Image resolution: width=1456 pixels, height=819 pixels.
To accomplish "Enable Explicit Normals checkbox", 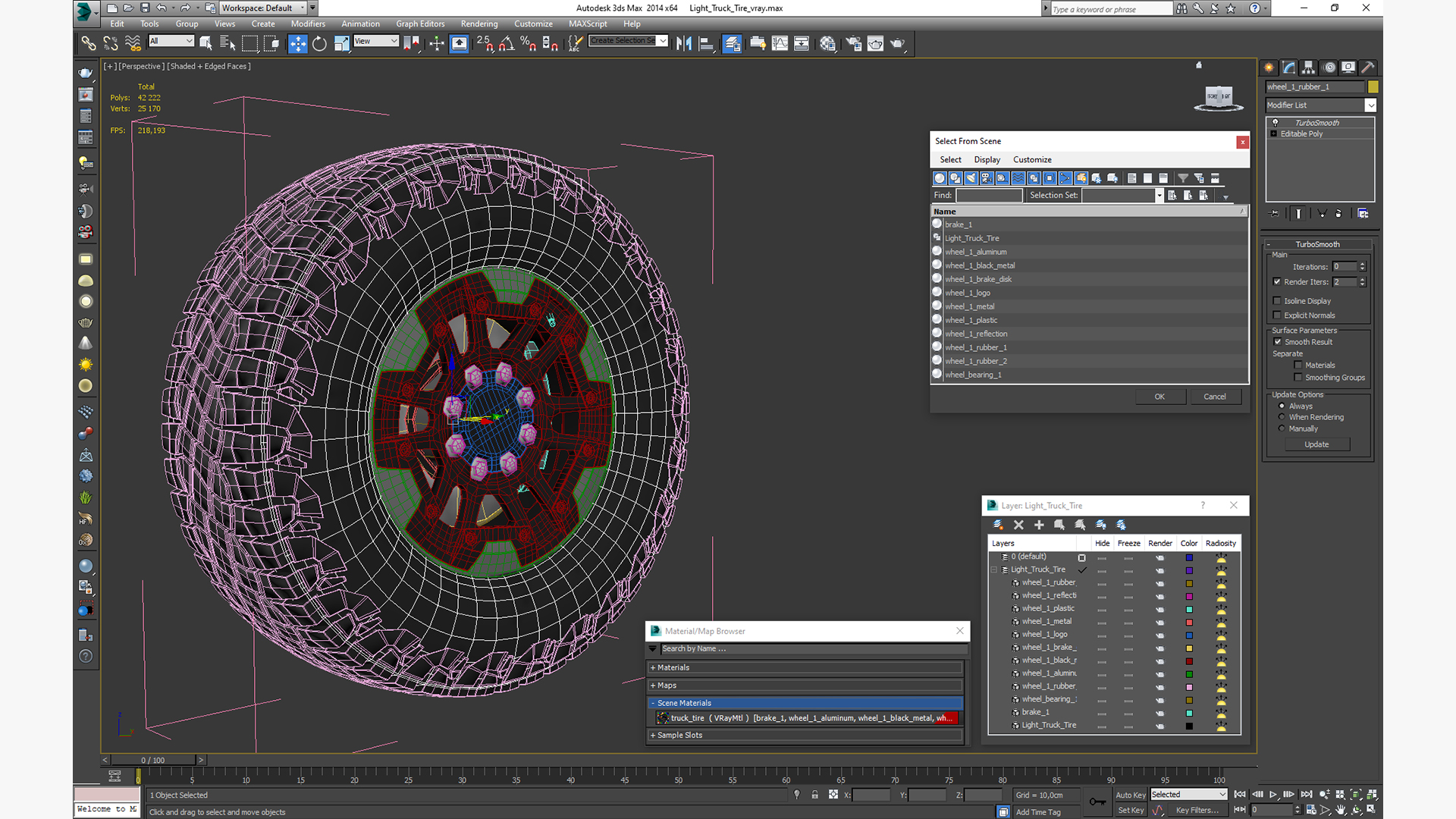I will point(1277,315).
